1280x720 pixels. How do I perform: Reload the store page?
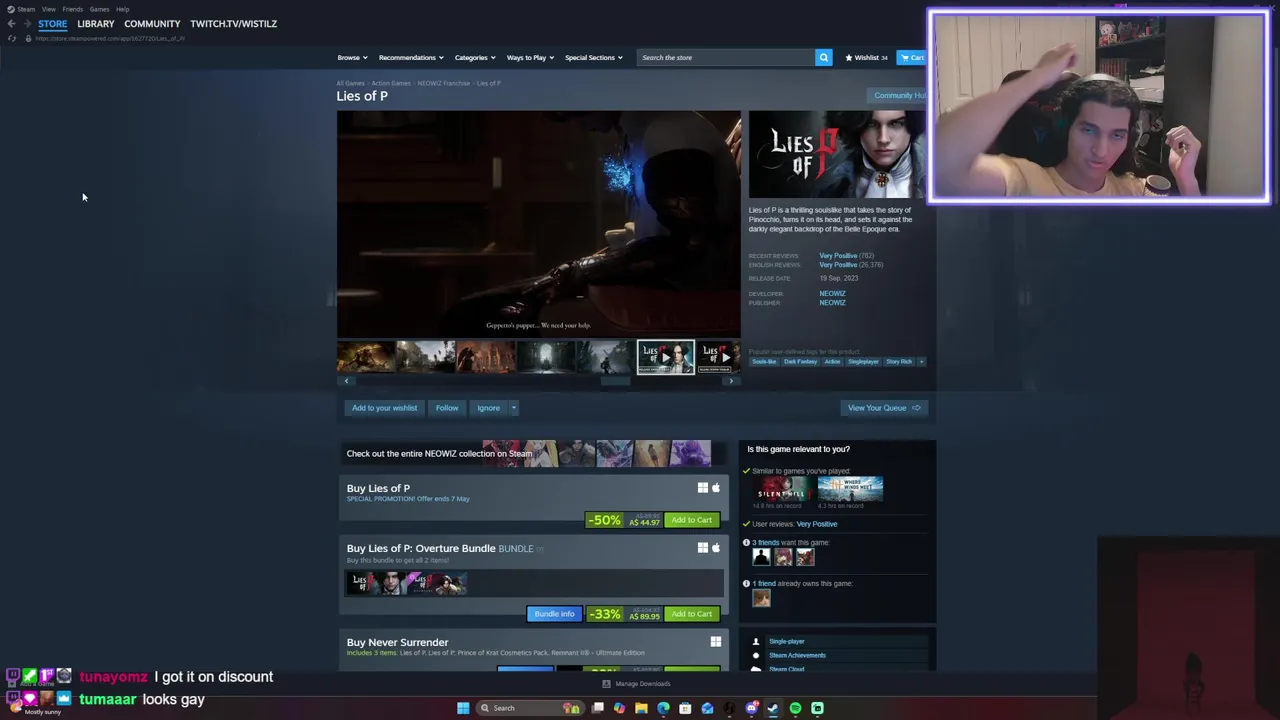point(12,38)
